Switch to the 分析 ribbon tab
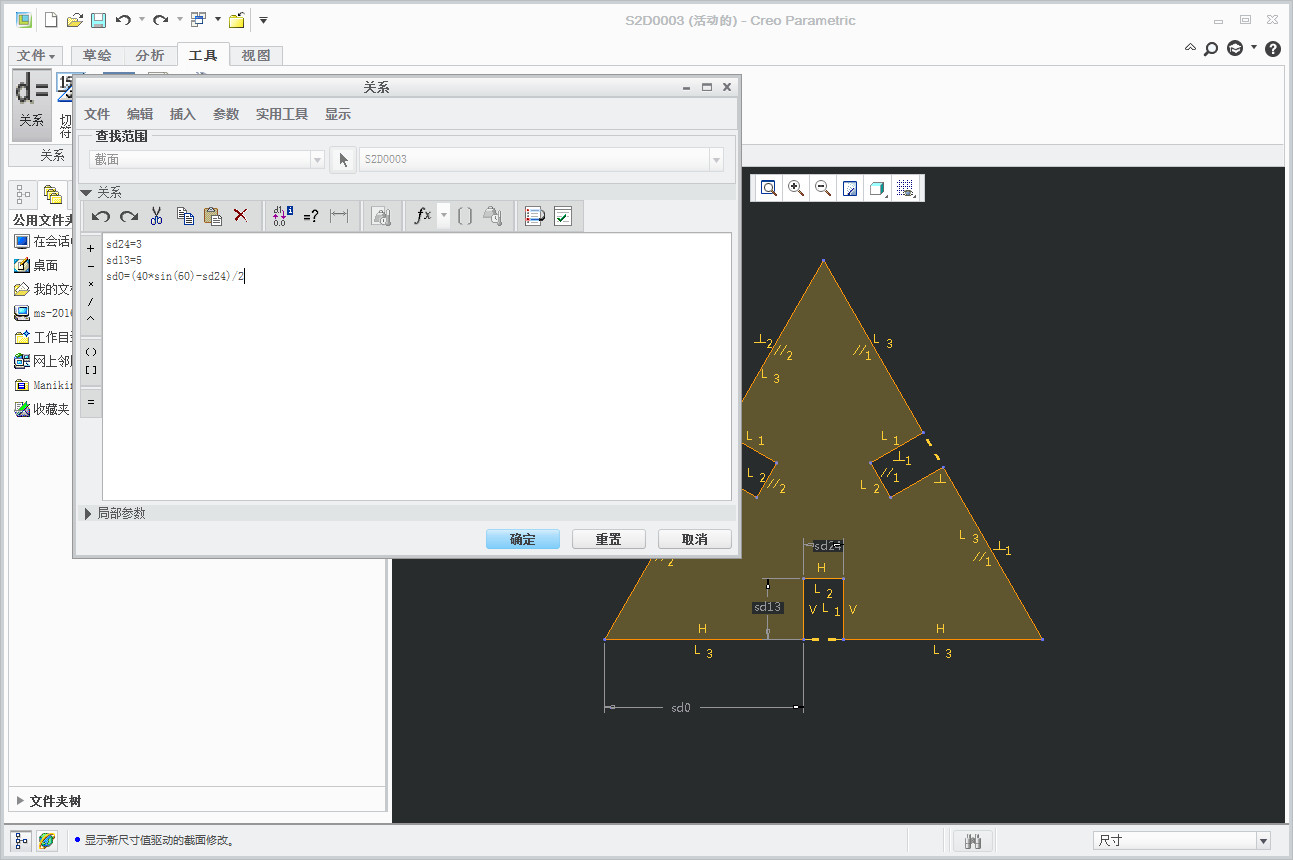The image size is (1293, 860). point(150,56)
